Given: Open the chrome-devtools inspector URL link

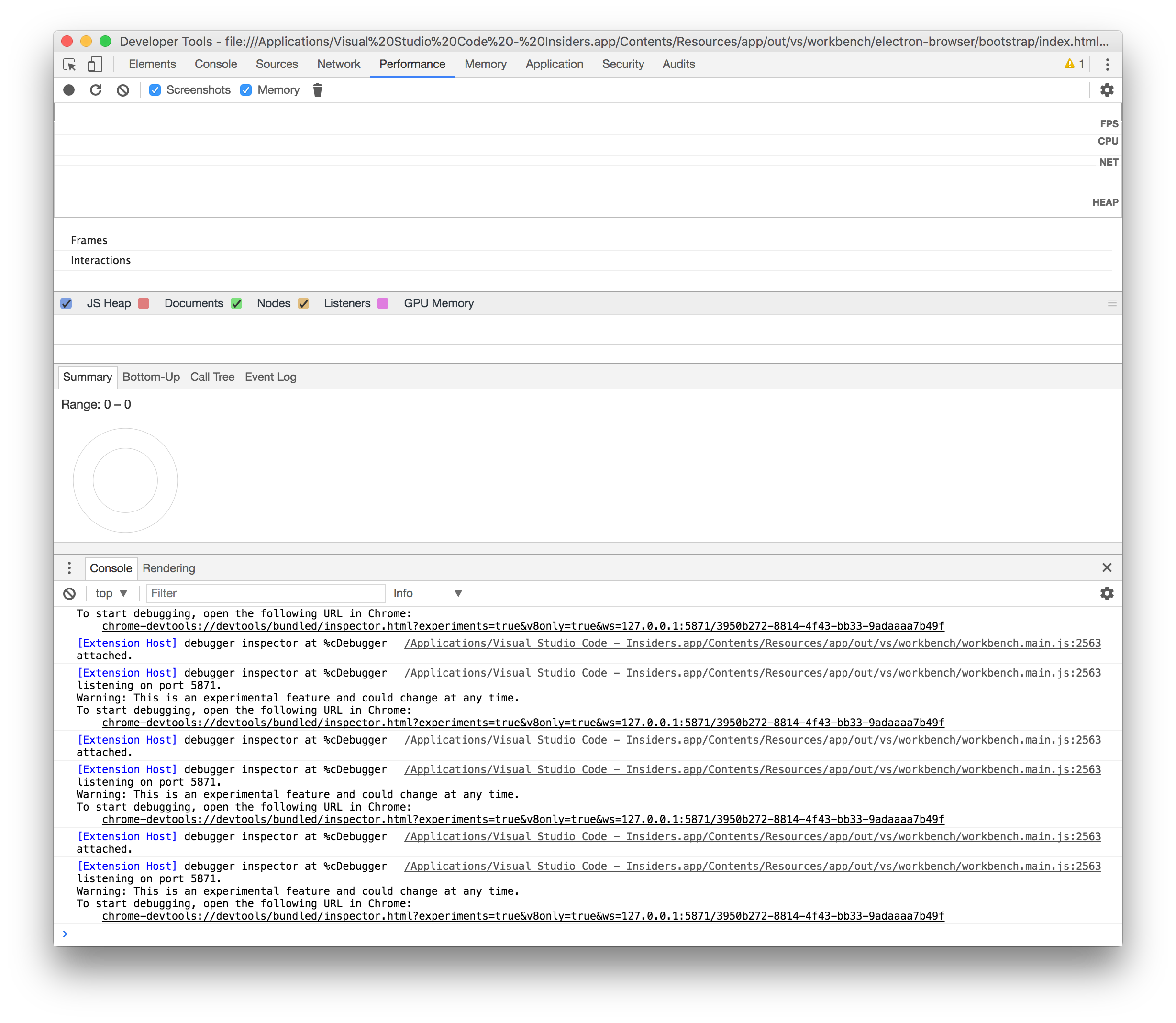Looking at the screenshot, I should tap(522, 626).
